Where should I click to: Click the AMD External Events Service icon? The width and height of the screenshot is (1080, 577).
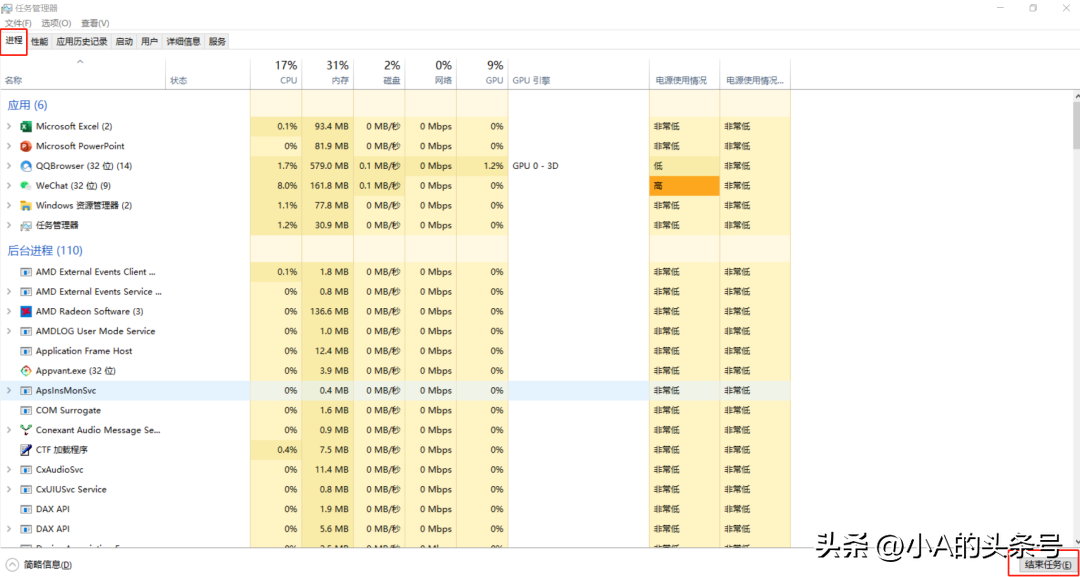click(x=26, y=292)
